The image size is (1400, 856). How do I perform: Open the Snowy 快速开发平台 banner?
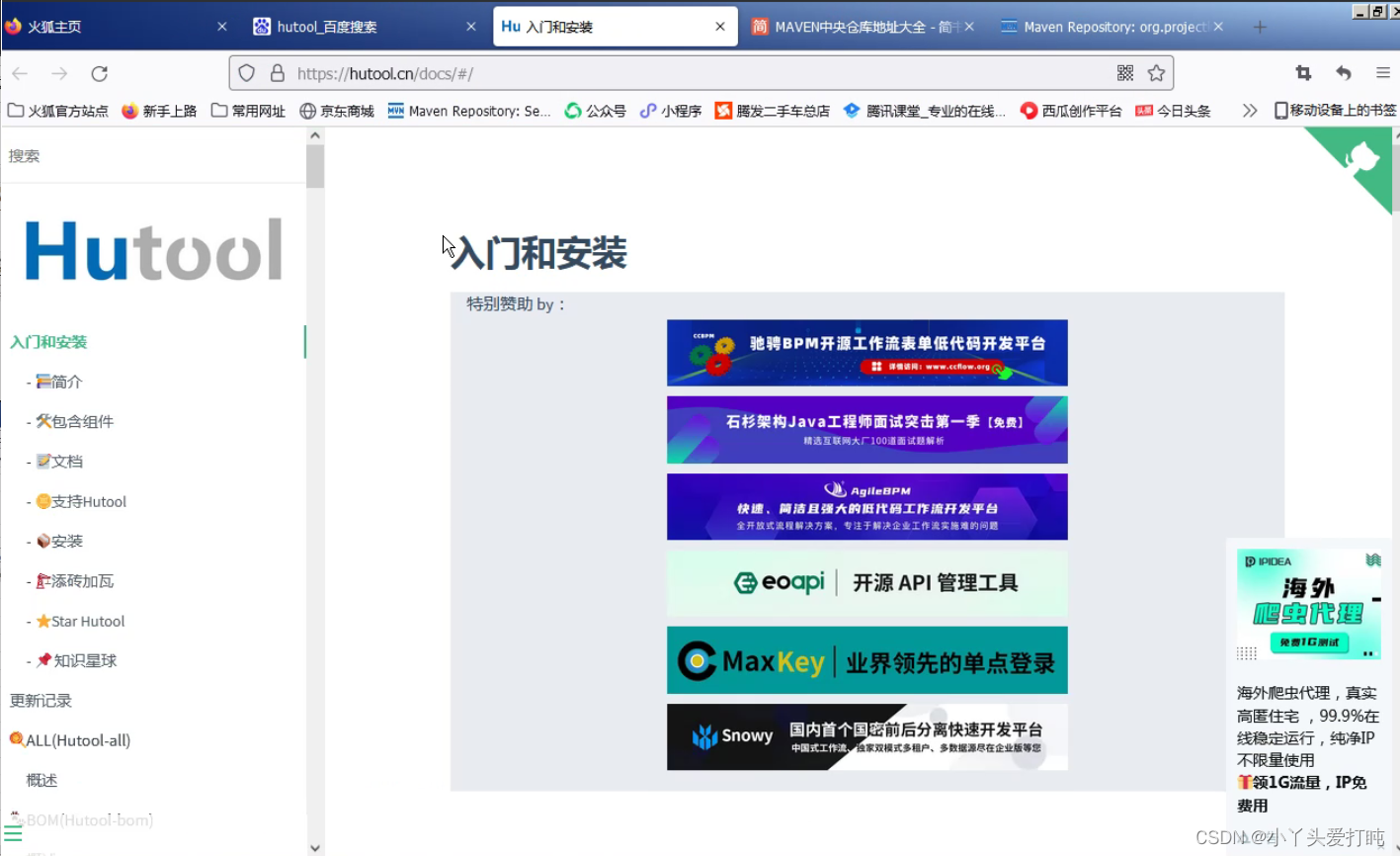(867, 737)
